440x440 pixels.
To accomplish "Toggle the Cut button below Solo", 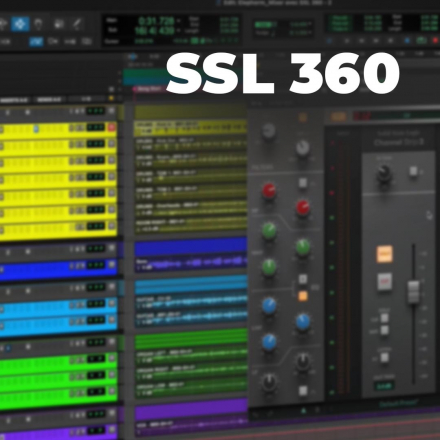I will click(x=384, y=281).
